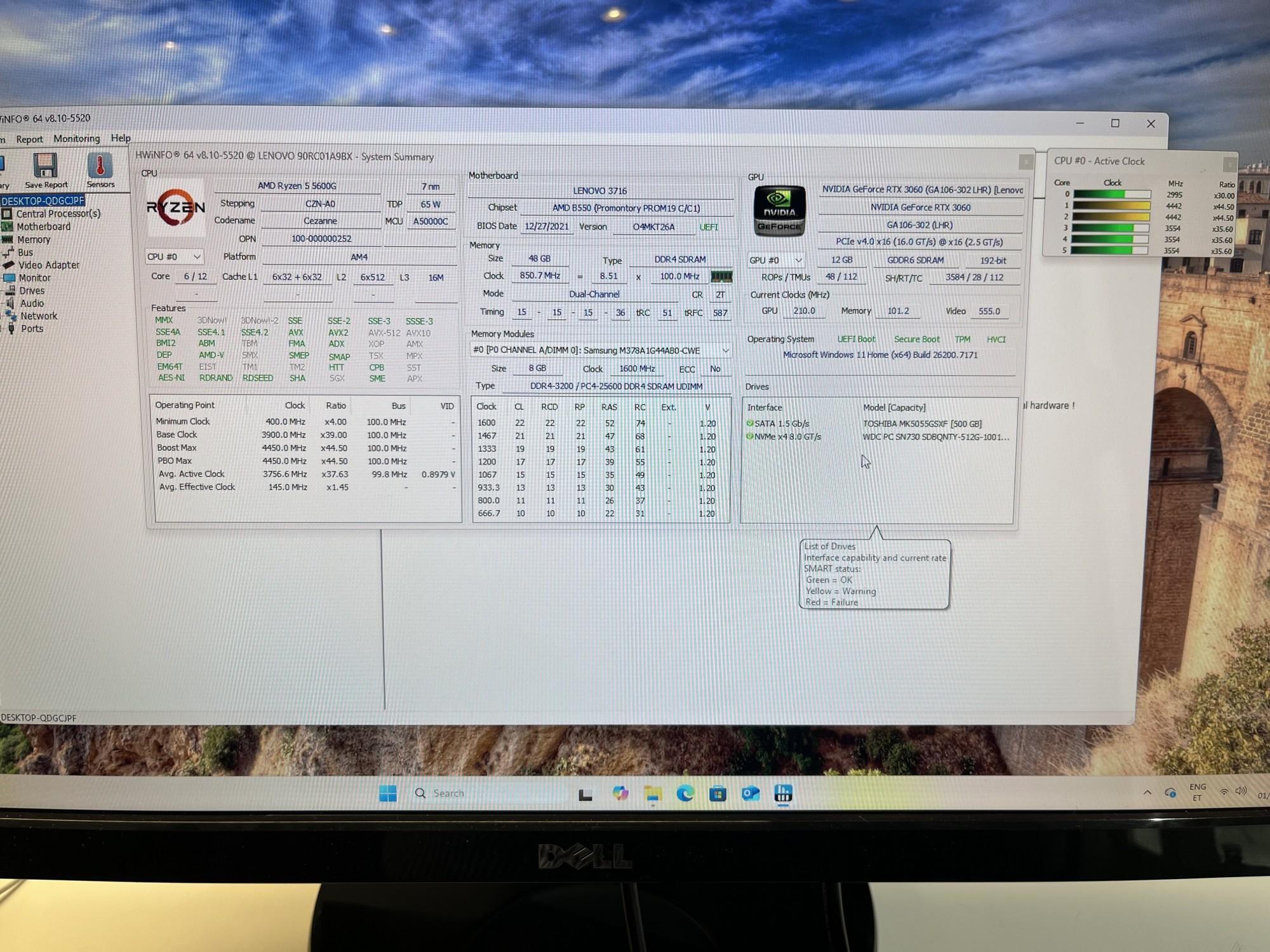Click the HWiNFO taskbar icon
1270x952 pixels.
pos(783,793)
